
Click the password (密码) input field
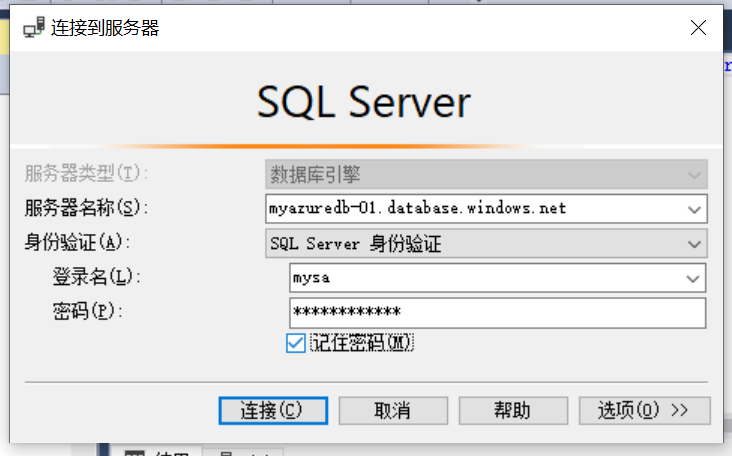pos(497,313)
